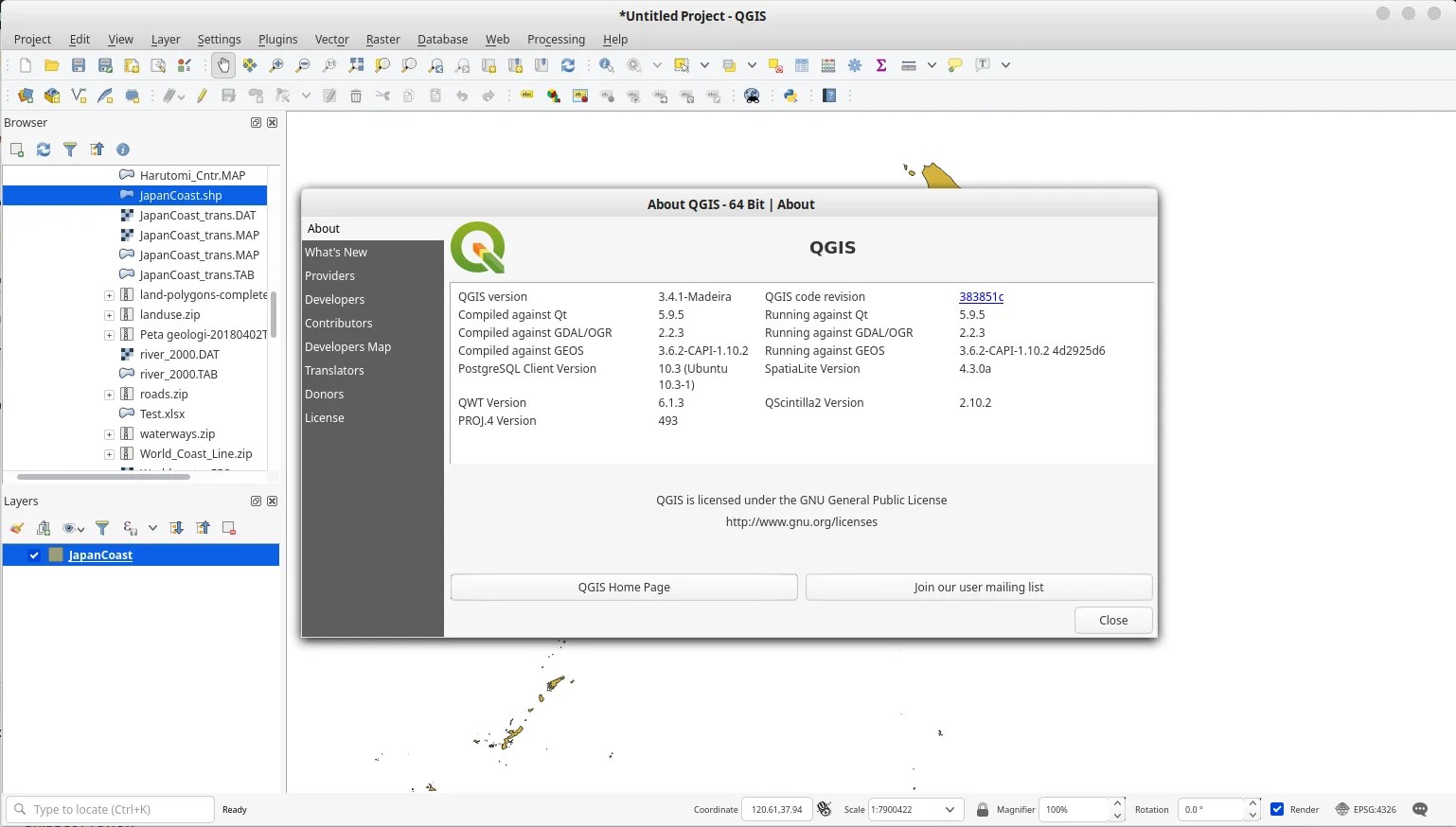The width and height of the screenshot is (1456, 827).
Task: Select Test.xlsx in the Browser tree
Action: [x=162, y=414]
